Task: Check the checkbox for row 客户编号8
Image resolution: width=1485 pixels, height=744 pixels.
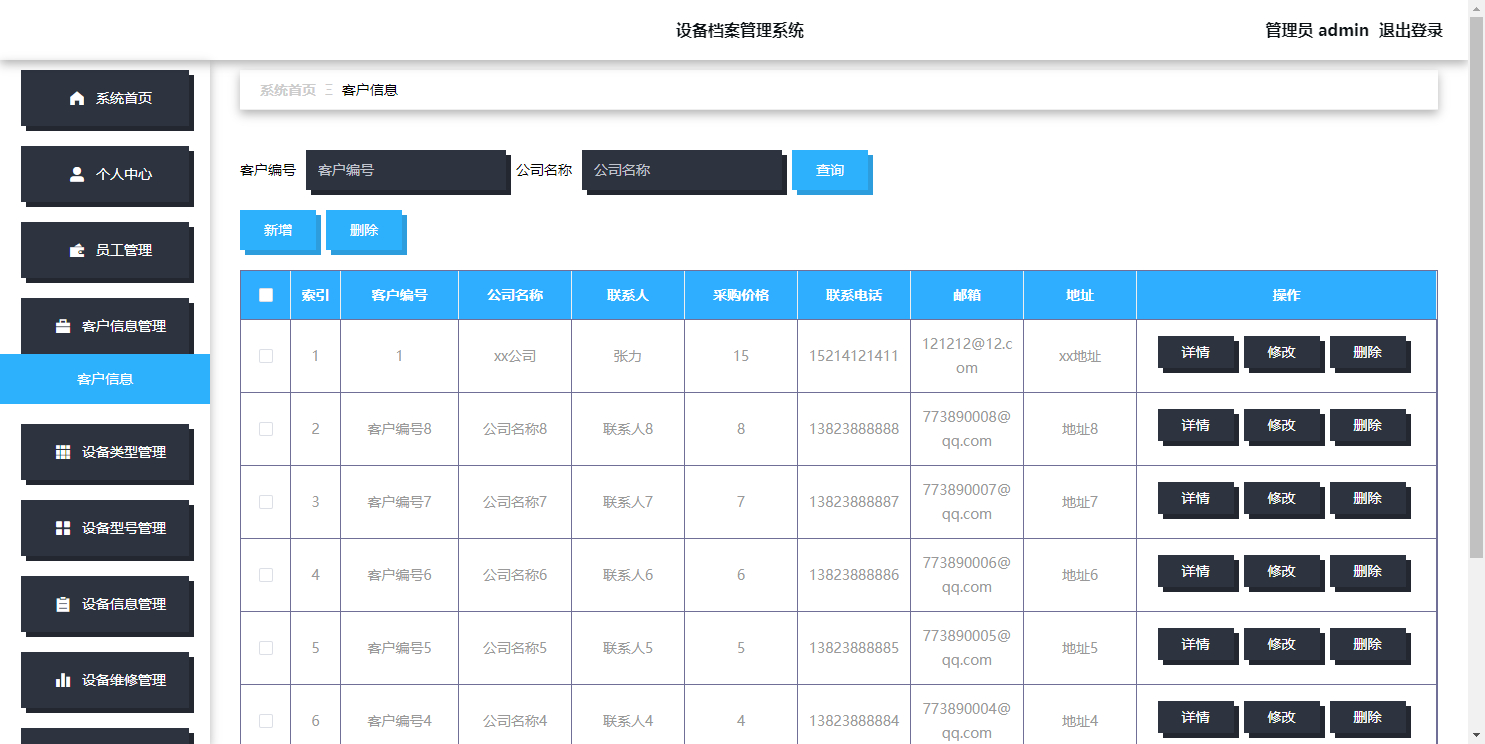Action: point(266,429)
